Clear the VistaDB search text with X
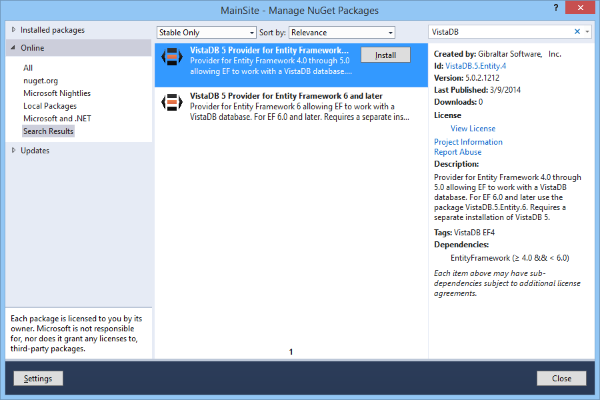The width and height of the screenshot is (600, 400). 577,32
